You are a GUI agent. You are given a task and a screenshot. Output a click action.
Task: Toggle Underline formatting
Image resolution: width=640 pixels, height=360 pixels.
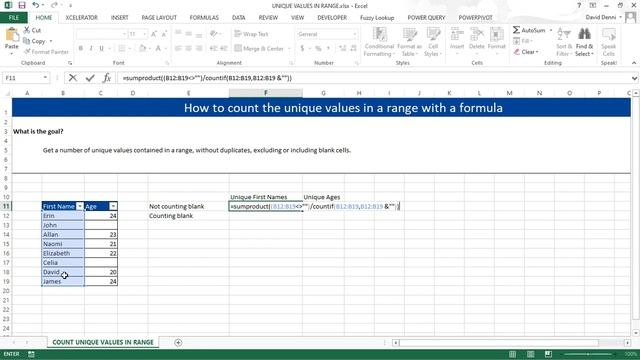(102, 48)
